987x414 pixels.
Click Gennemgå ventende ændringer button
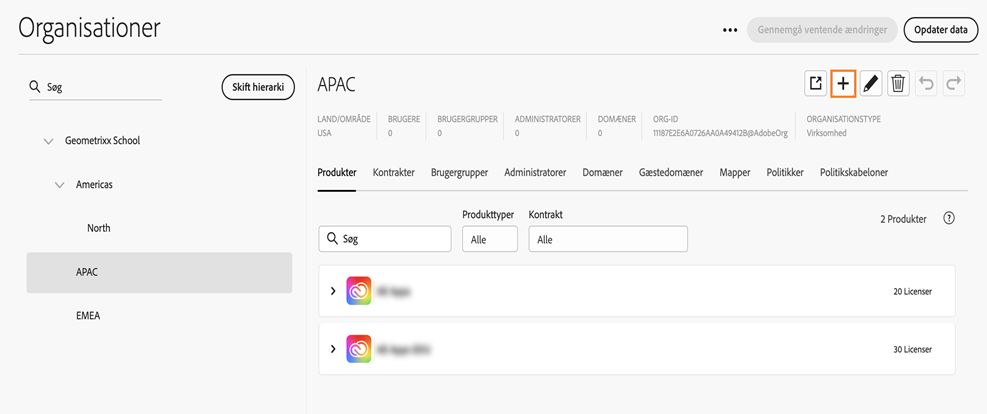(x=822, y=30)
